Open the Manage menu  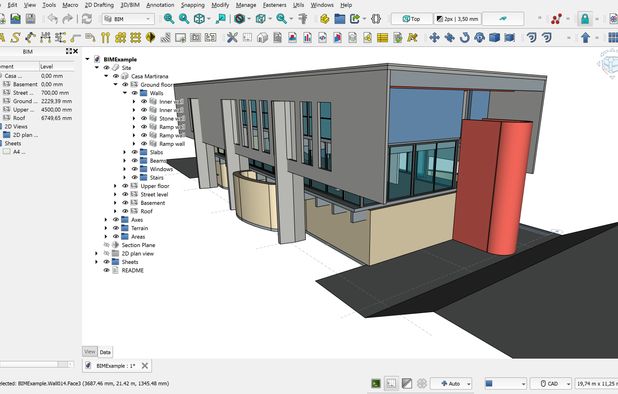point(246,5)
